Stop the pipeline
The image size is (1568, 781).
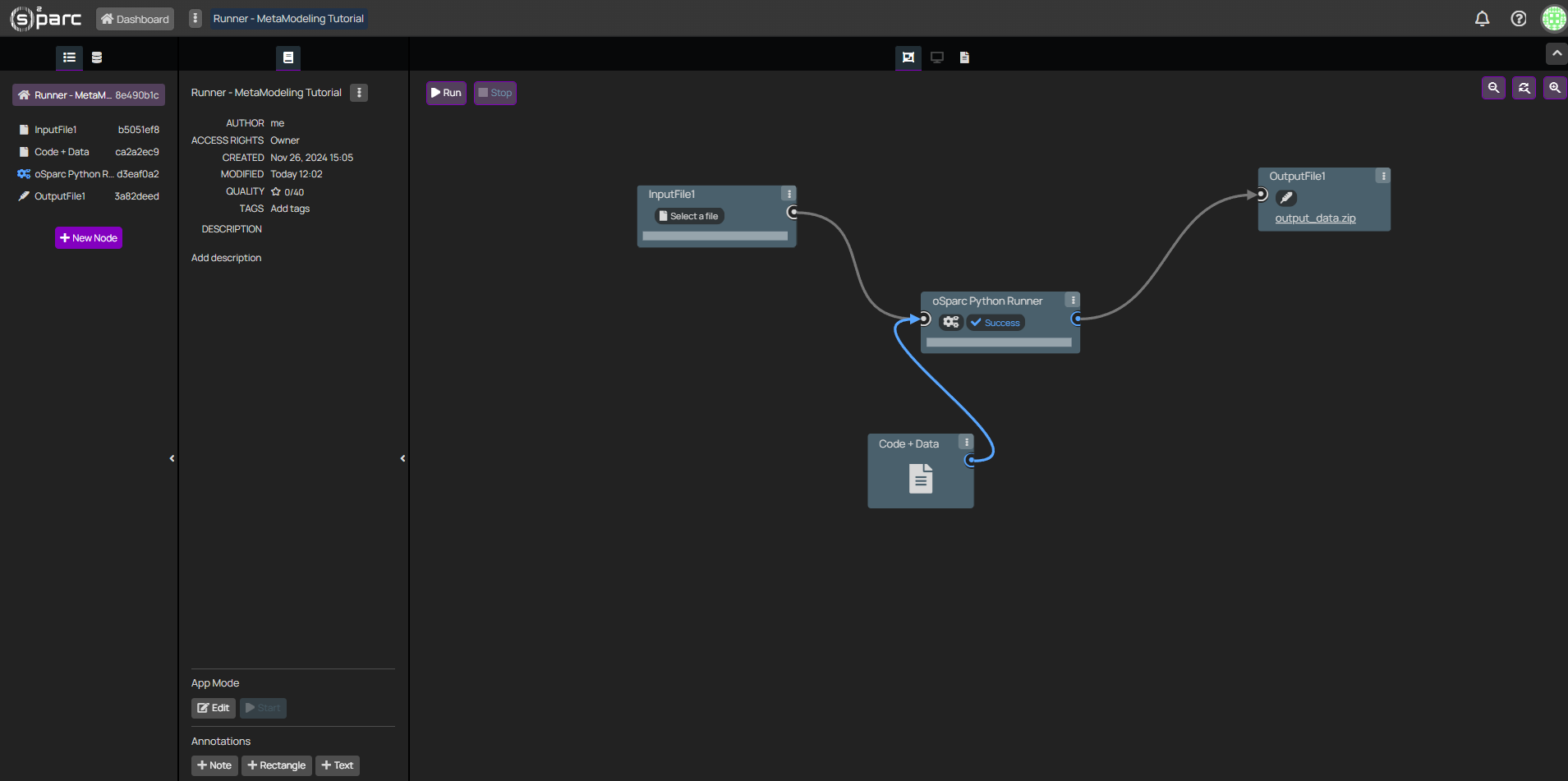[495, 93]
